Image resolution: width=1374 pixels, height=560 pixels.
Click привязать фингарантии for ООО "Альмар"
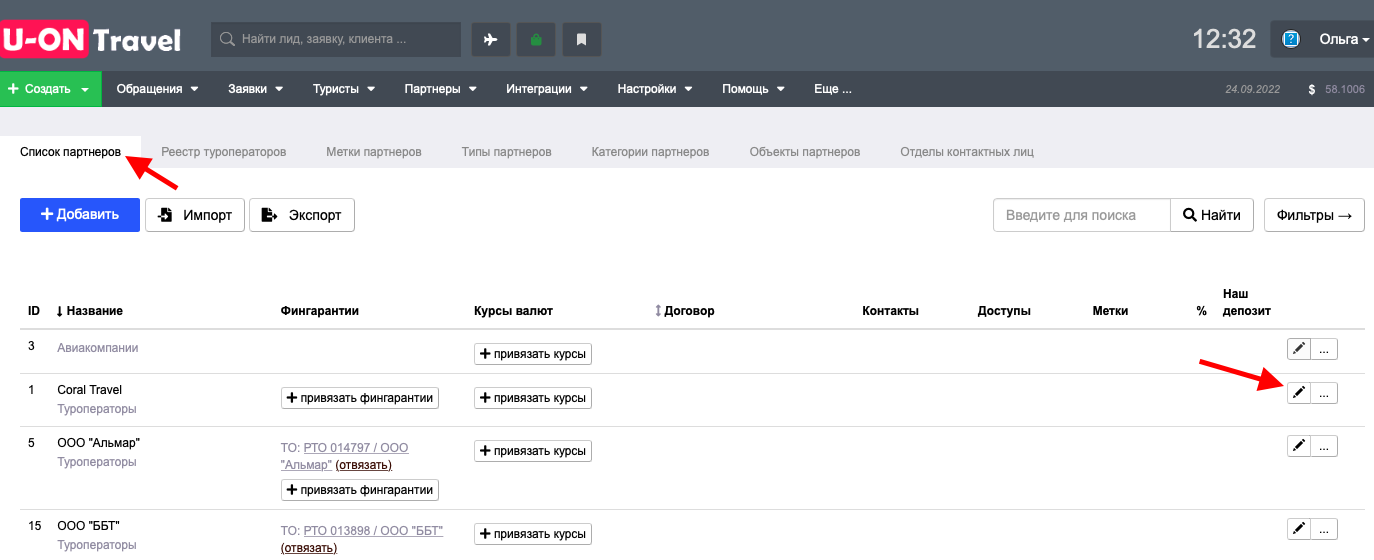[360, 490]
